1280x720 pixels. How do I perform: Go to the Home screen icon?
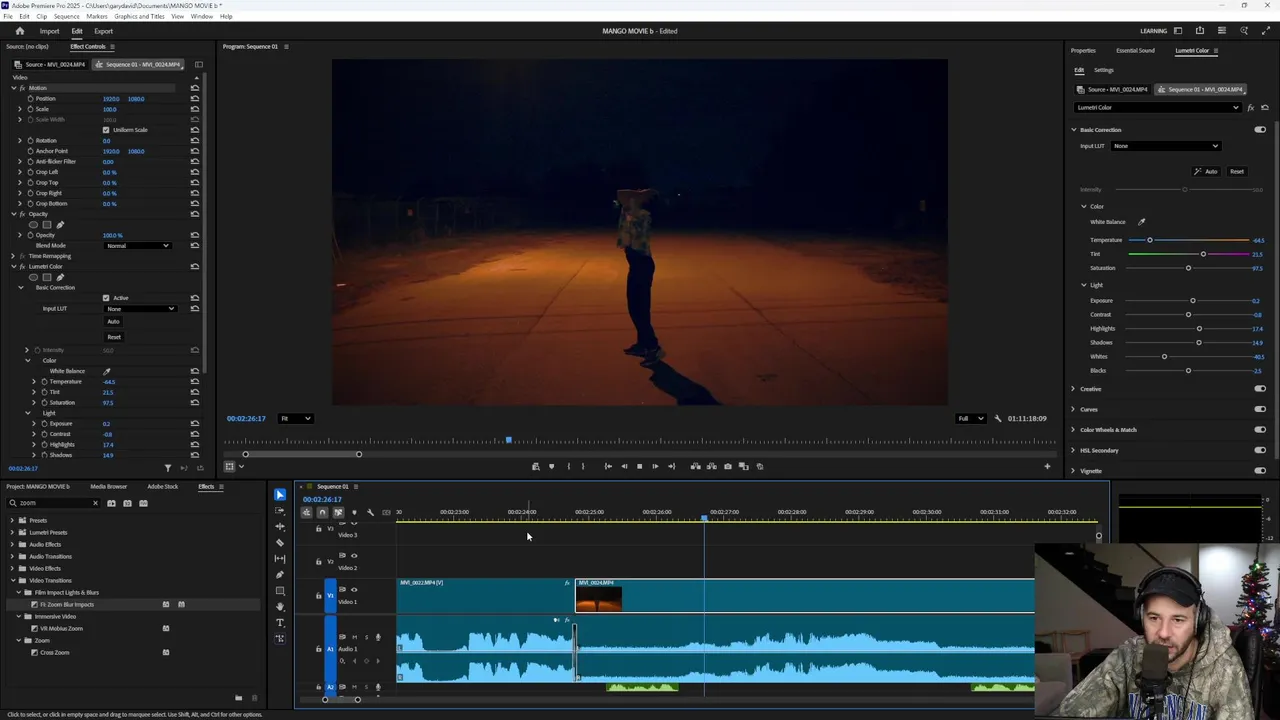click(x=19, y=31)
